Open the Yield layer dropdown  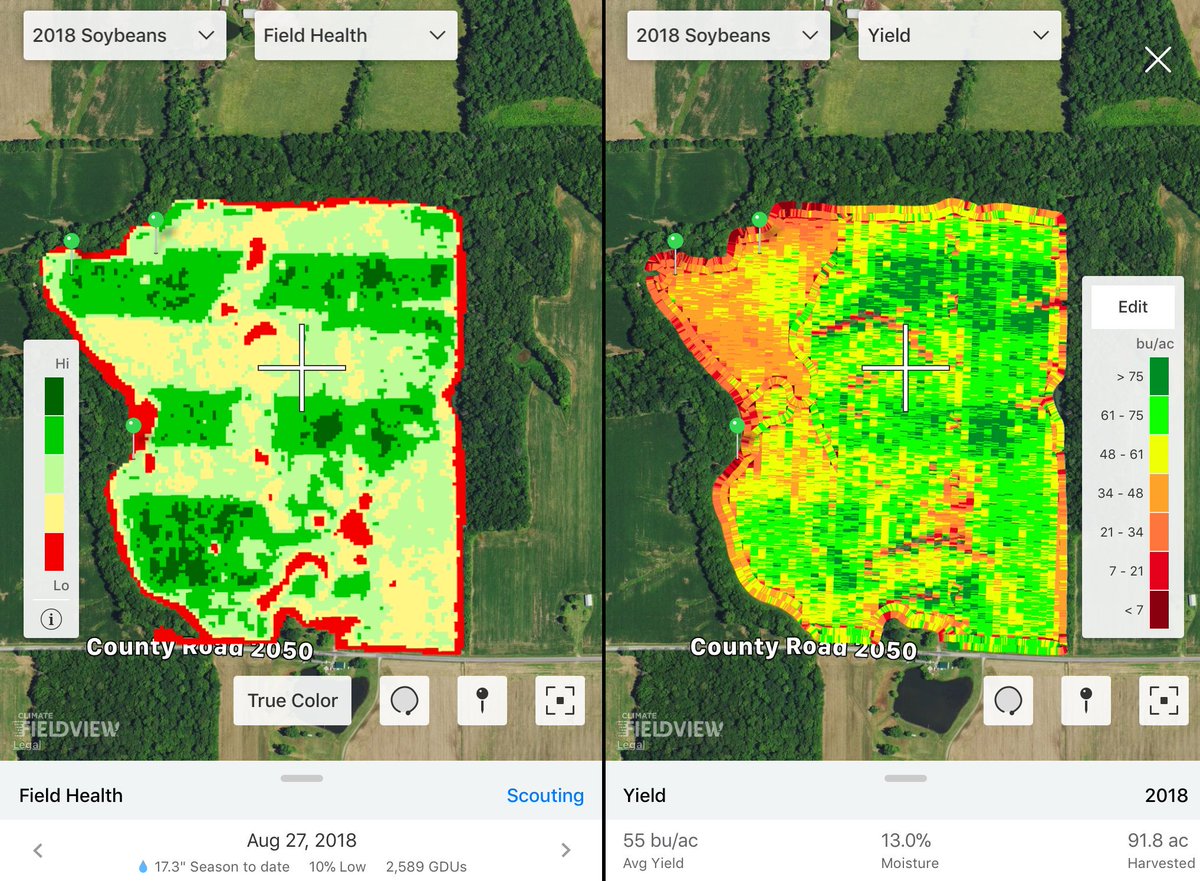click(x=959, y=35)
